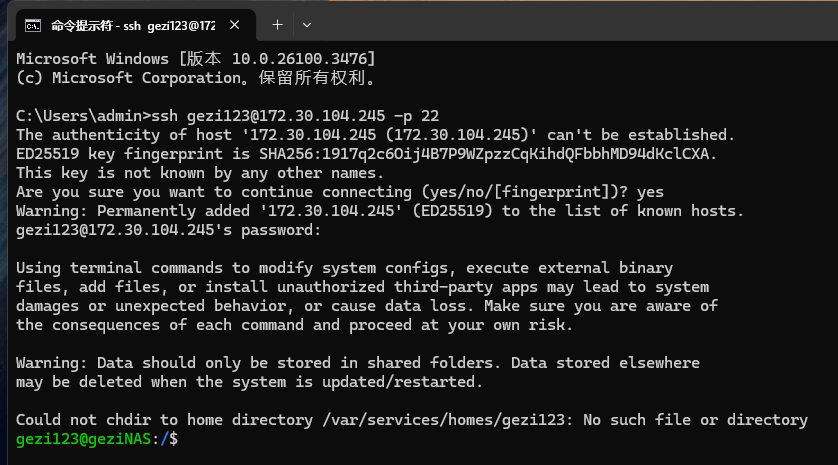
Task: Click the SHA256 fingerprint string
Action: (484, 154)
